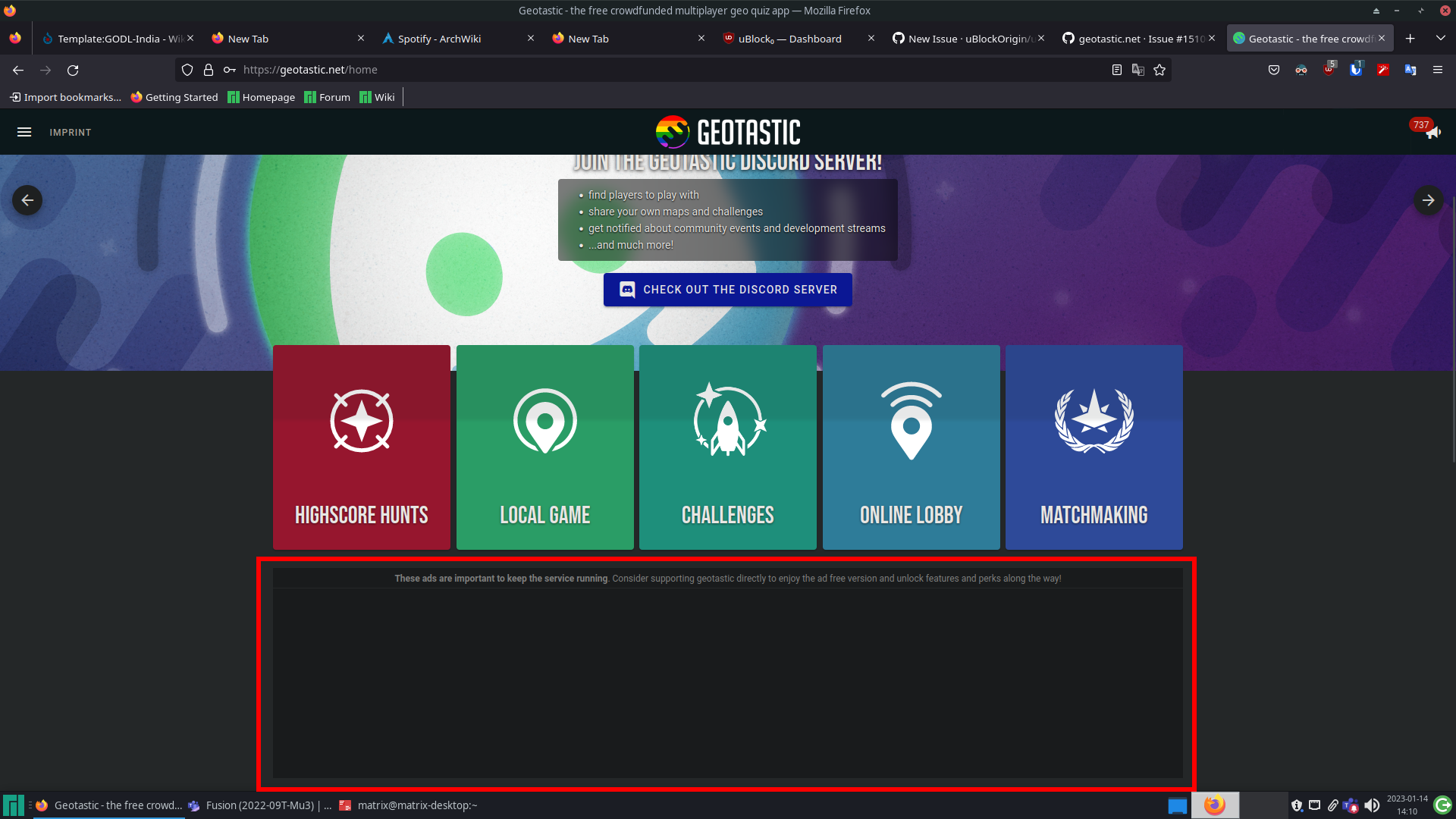Toggle the tracking protection shield
Viewport: 1456px width, 819px height.
pos(187,70)
